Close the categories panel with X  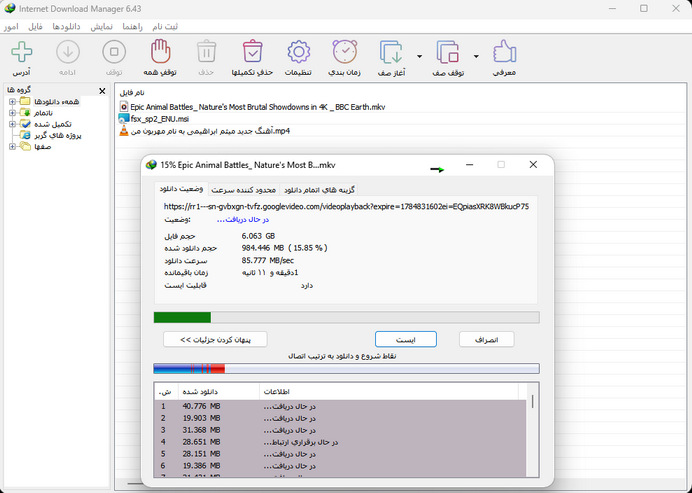[x=102, y=91]
